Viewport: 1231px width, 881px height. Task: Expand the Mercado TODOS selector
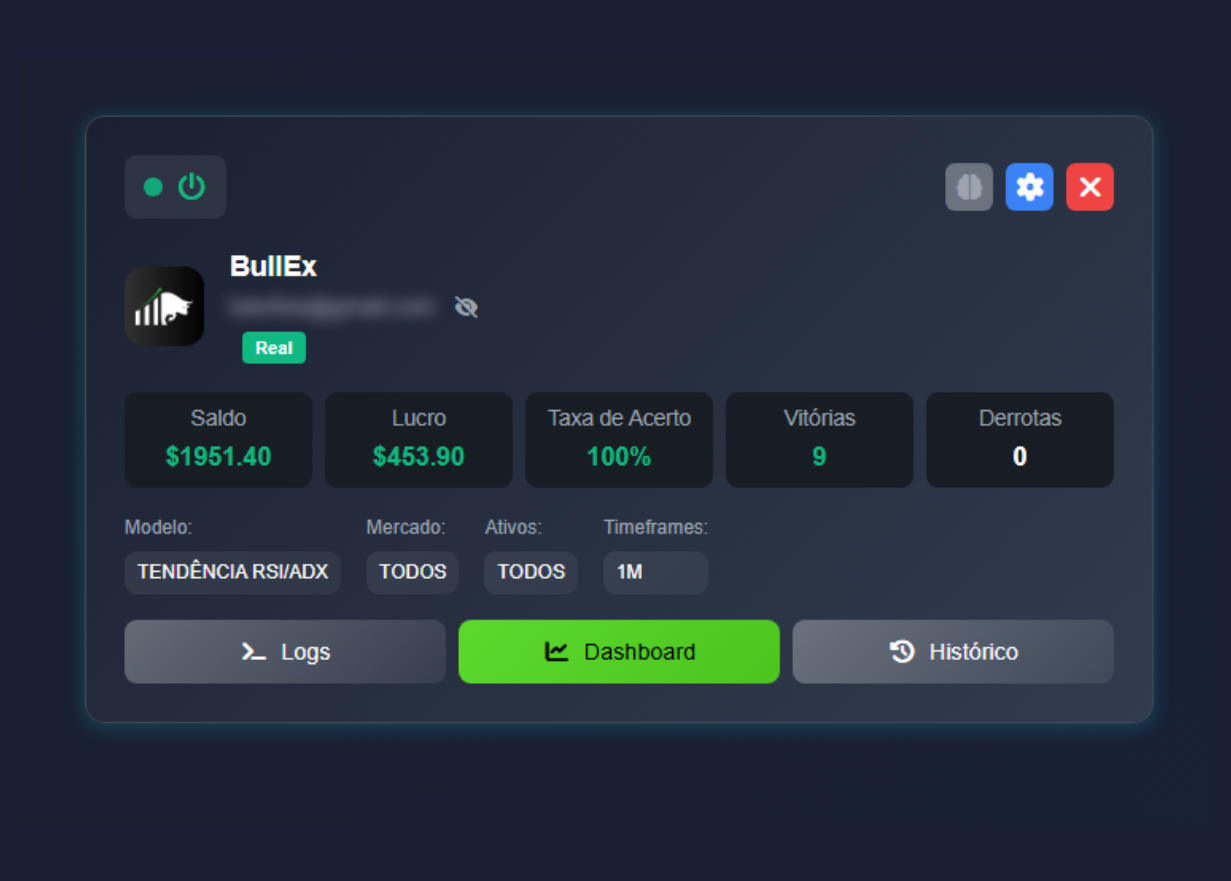[412, 572]
